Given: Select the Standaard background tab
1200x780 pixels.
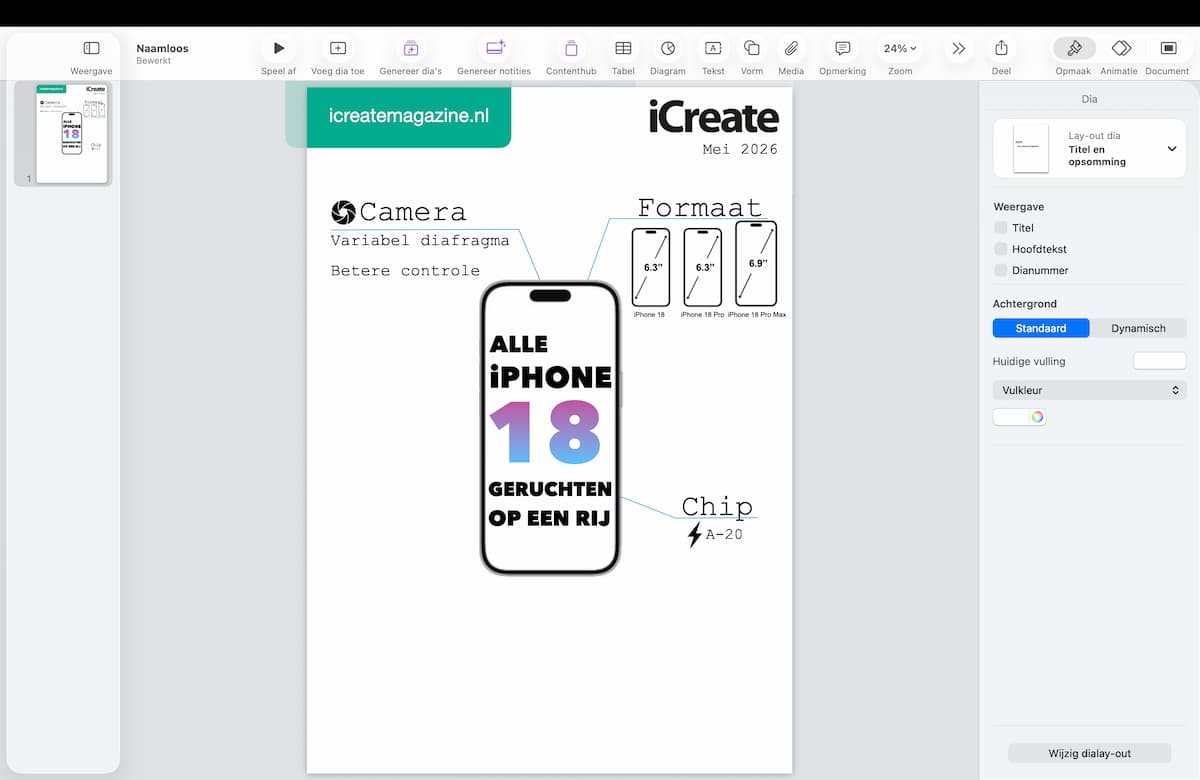Looking at the screenshot, I should pyautogui.click(x=1041, y=328).
